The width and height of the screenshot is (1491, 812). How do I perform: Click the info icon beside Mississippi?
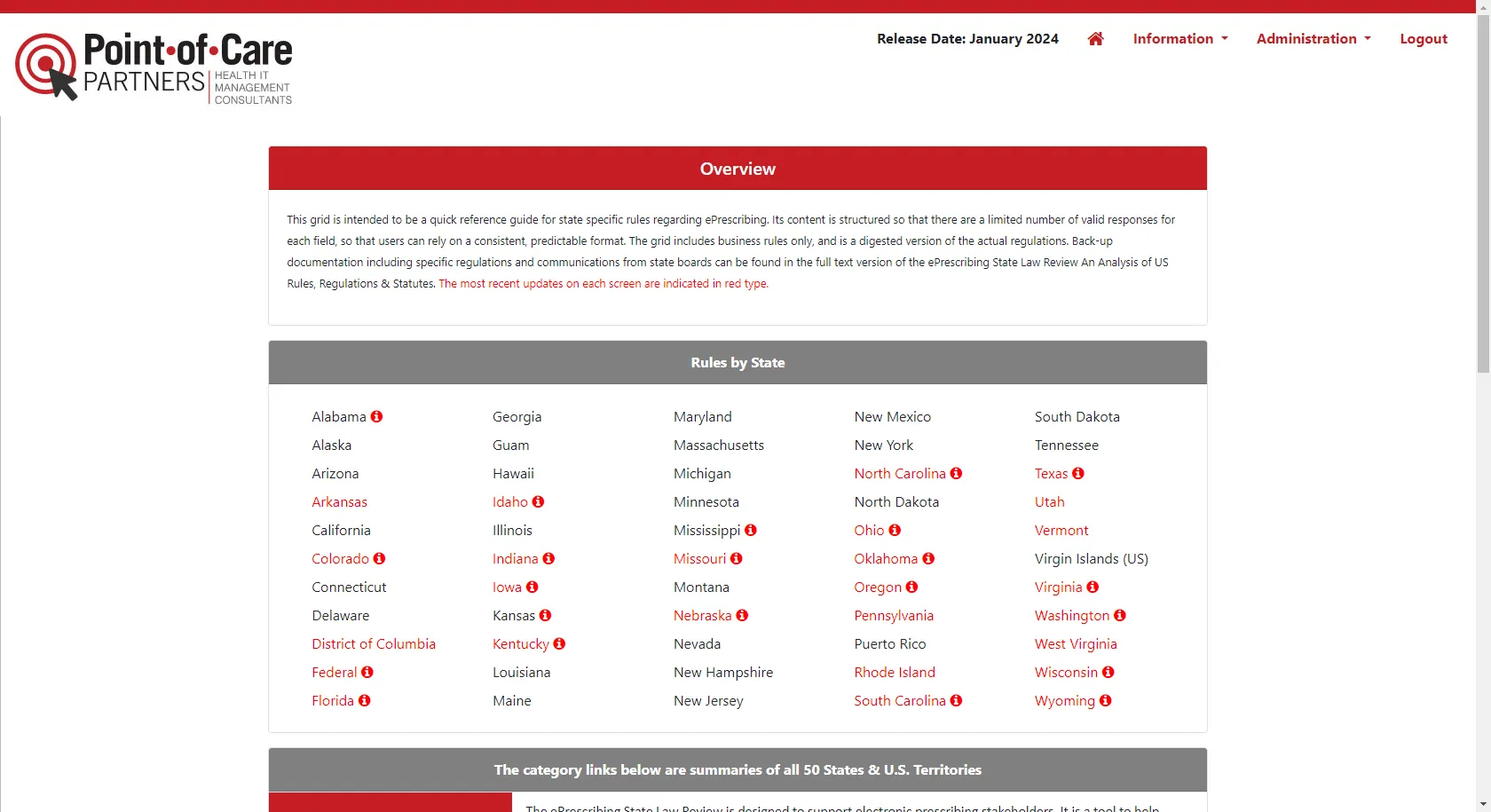751,530
